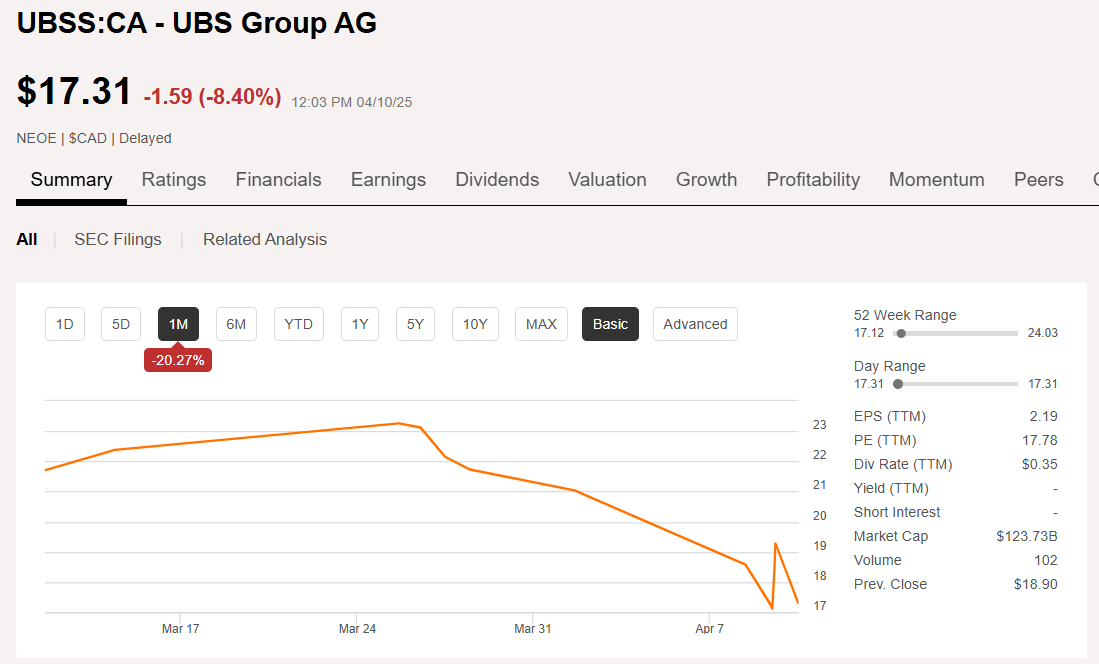Screen dimensions: 1099x664
Task: View the 6M price chart
Action: coord(236,323)
